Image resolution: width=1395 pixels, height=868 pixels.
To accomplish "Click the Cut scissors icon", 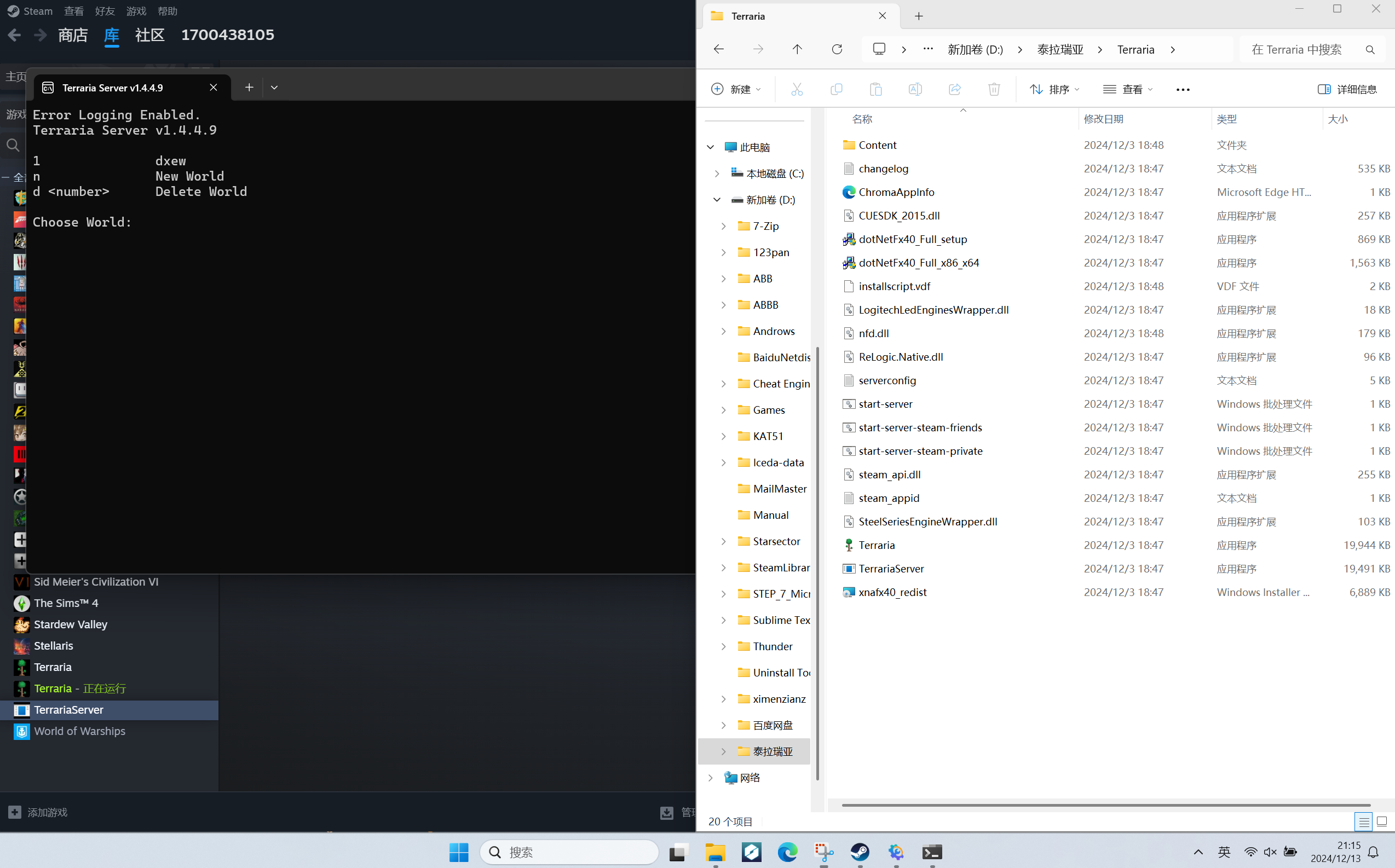I will pyautogui.click(x=797, y=89).
